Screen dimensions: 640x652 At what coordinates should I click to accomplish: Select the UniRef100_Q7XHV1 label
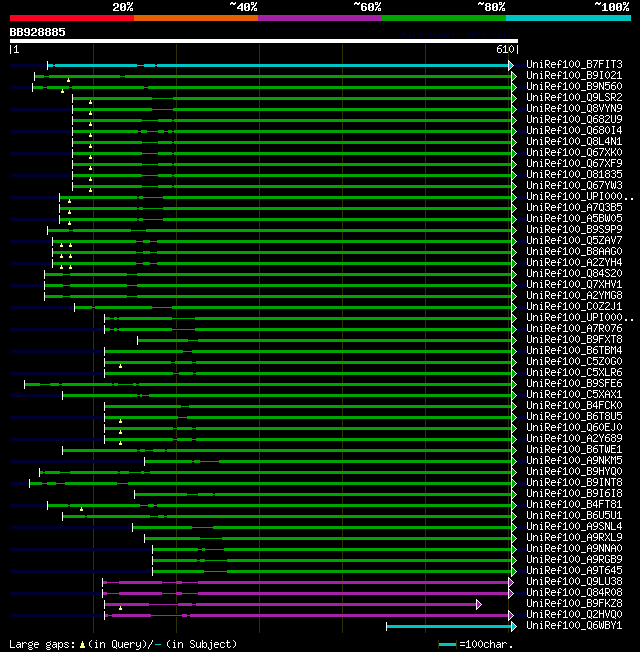[574, 285]
